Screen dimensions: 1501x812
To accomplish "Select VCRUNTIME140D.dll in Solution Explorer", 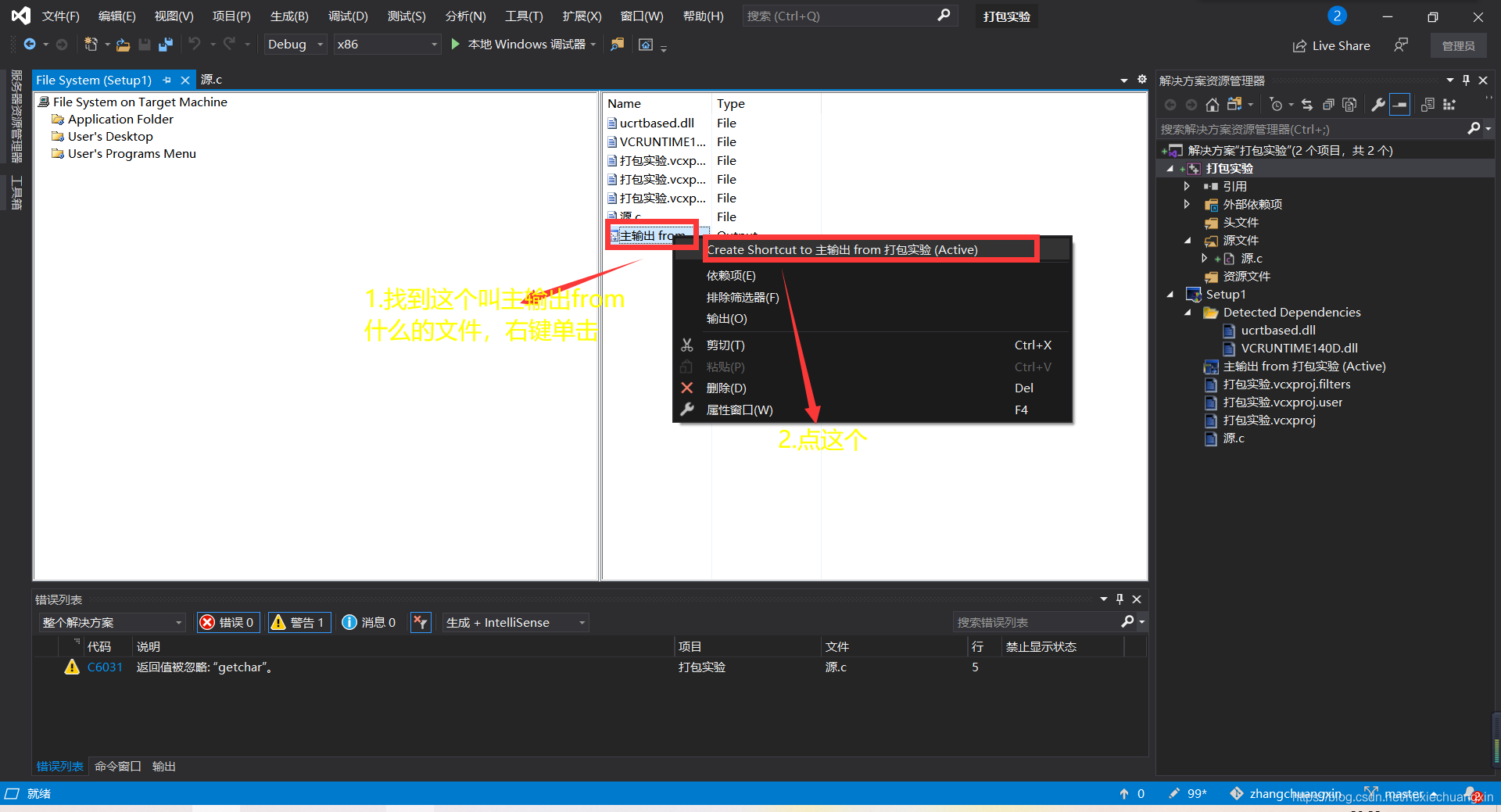I will tap(1299, 349).
